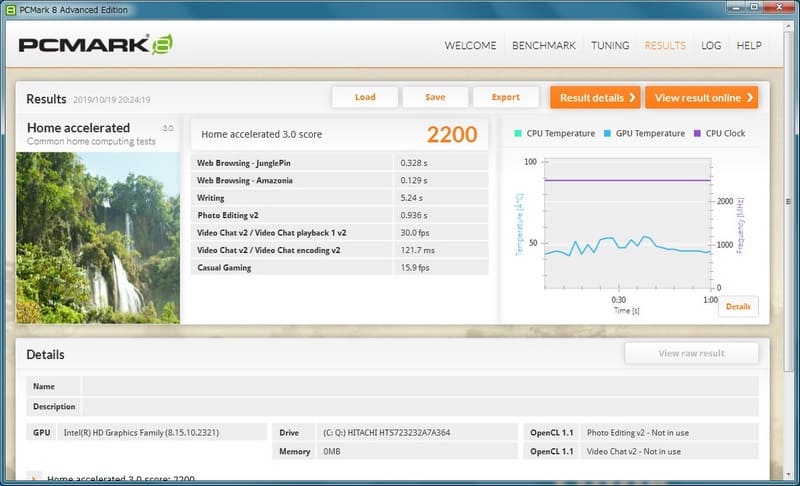This screenshot has height=486, width=800.
Task: Open the TUNING tab
Action: tap(610, 45)
